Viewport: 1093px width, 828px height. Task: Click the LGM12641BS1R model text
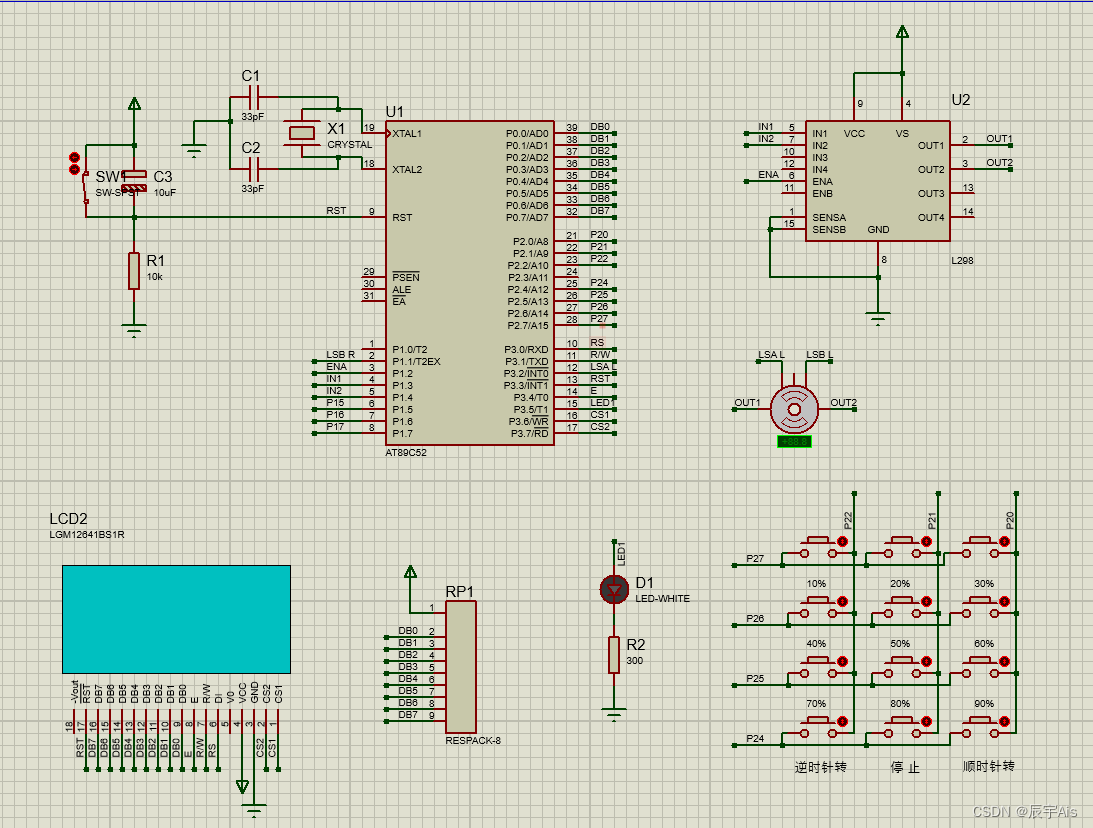point(86,535)
